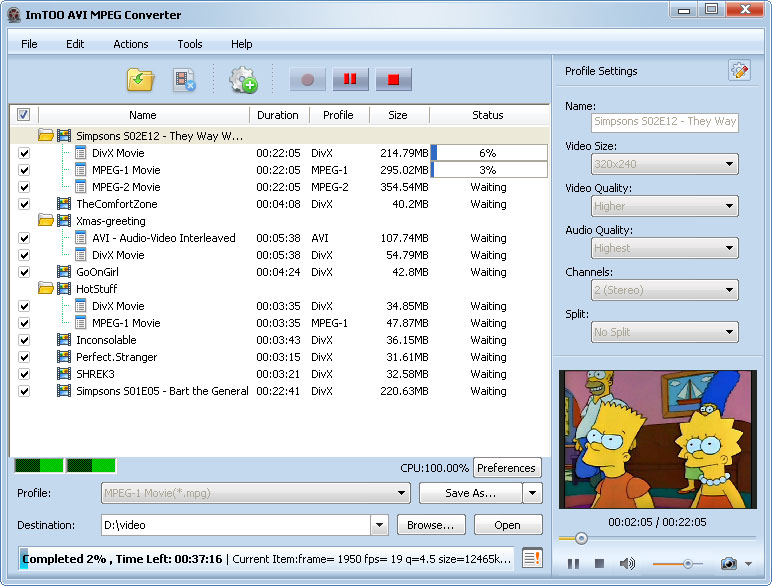Uncheck the Inconsolable checkbox
772x586 pixels.
coord(24,340)
